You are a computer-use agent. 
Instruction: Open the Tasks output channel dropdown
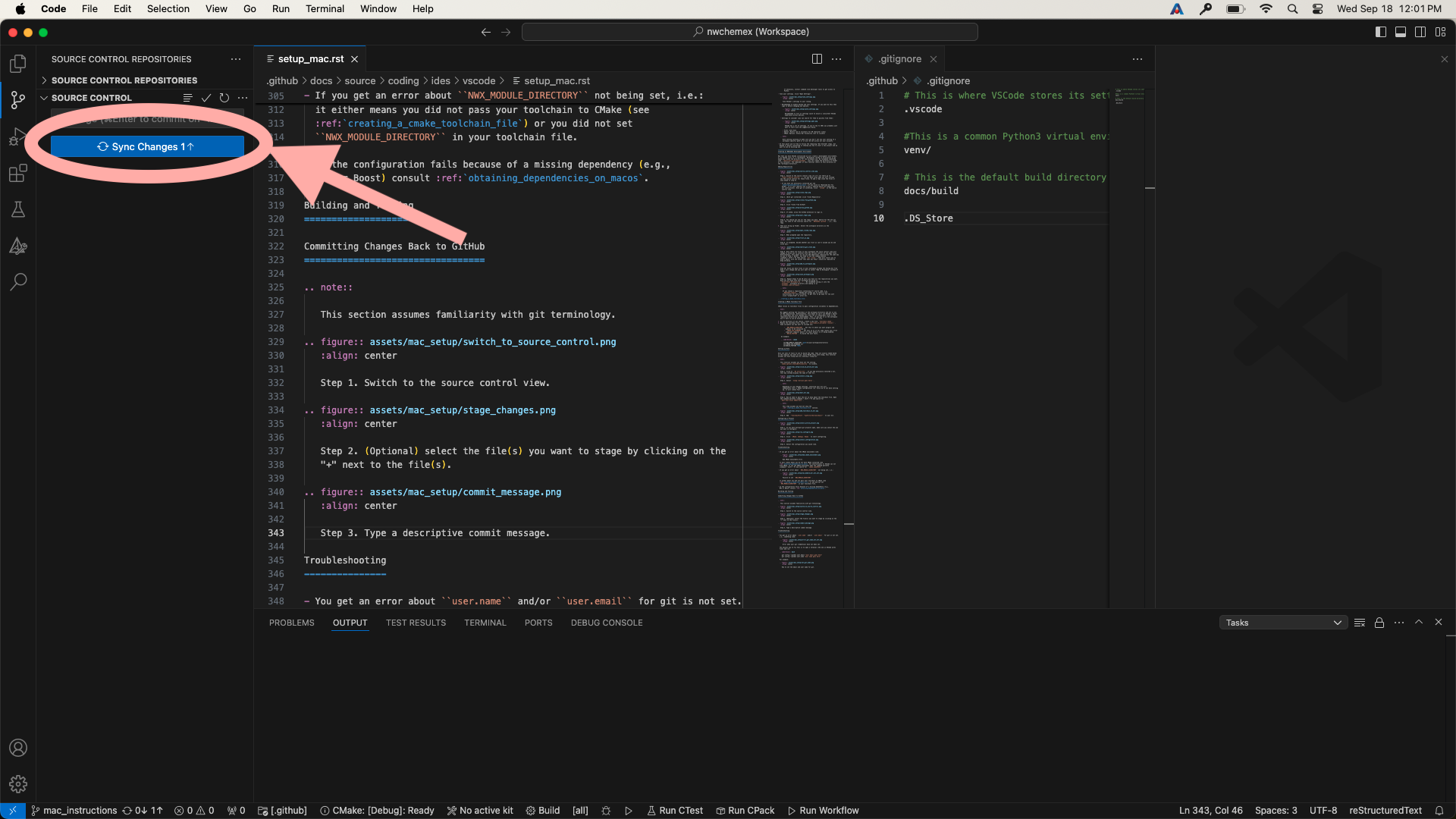tap(1283, 623)
